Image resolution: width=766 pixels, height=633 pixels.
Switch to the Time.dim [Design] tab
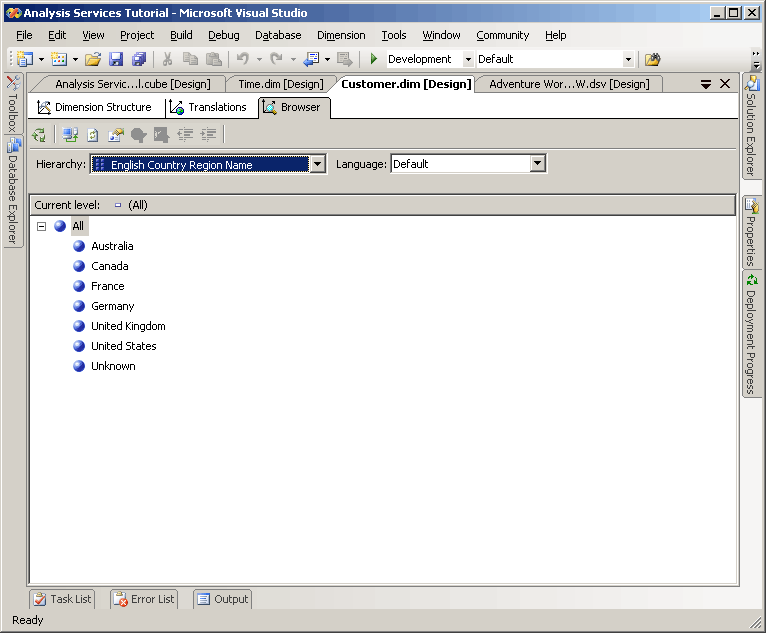[281, 84]
